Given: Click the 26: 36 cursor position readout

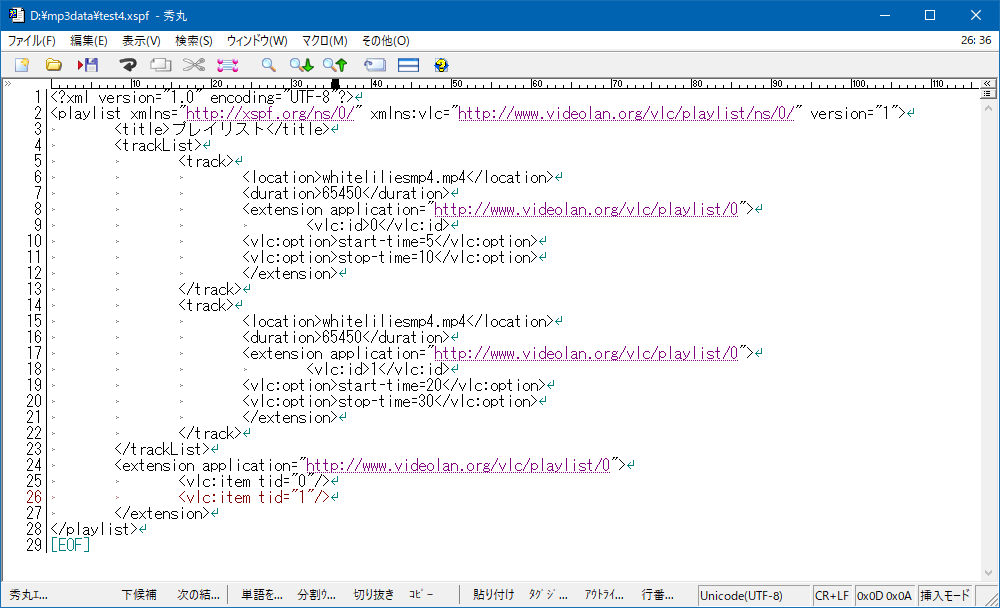Looking at the screenshot, I should pos(976,40).
